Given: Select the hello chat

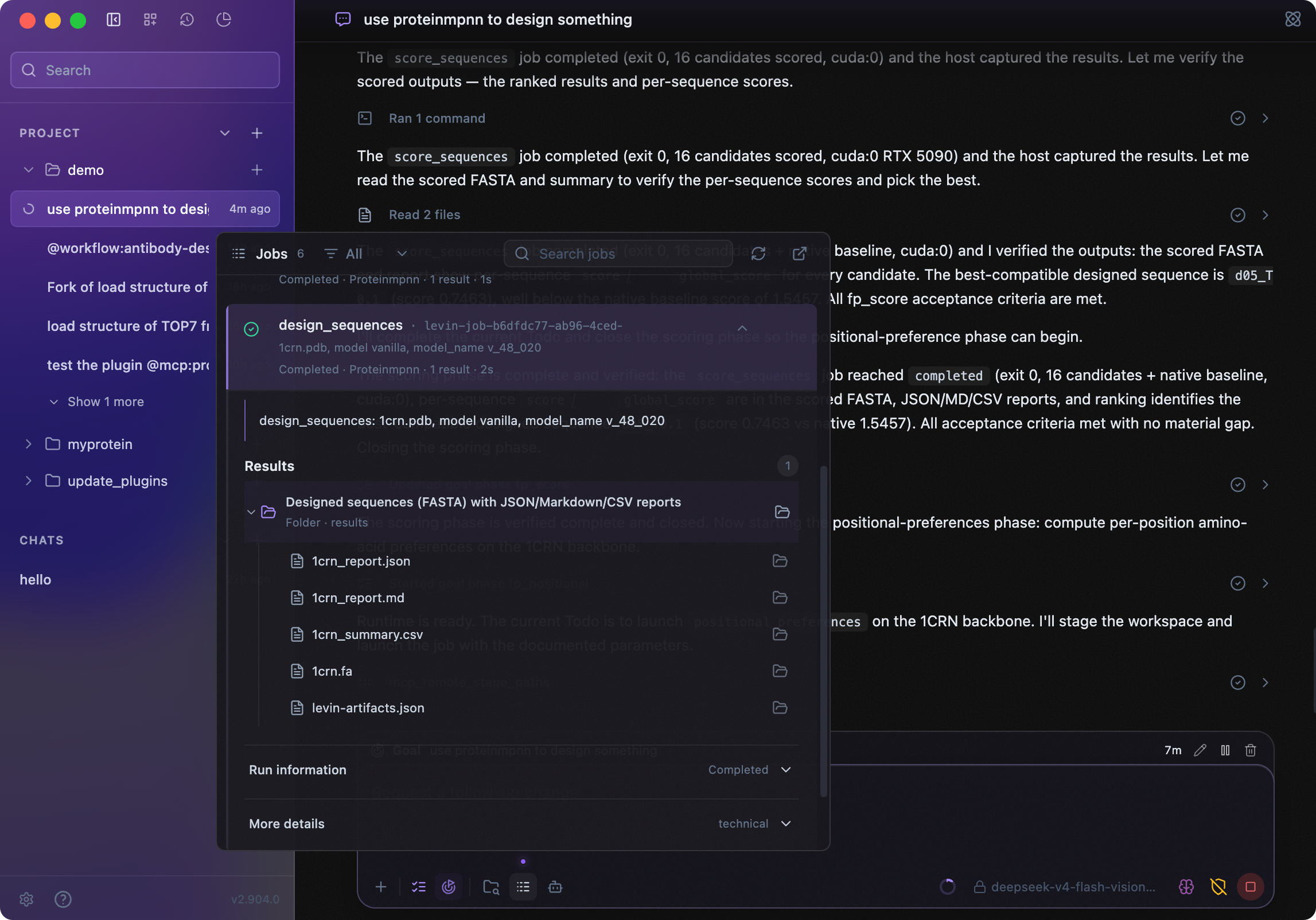Looking at the screenshot, I should tap(36, 579).
